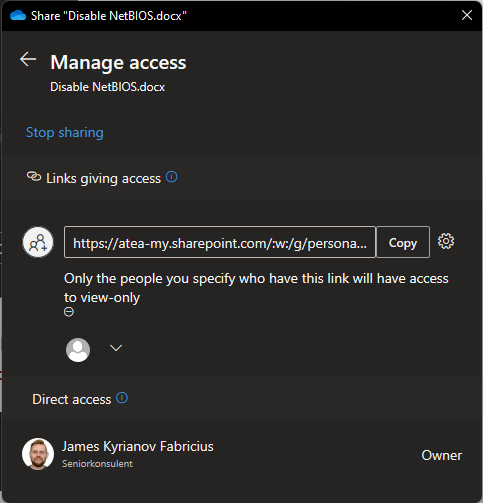The image size is (483, 503).
Task: Click the name James Kyrianov Fabricius
Action: [138, 446]
